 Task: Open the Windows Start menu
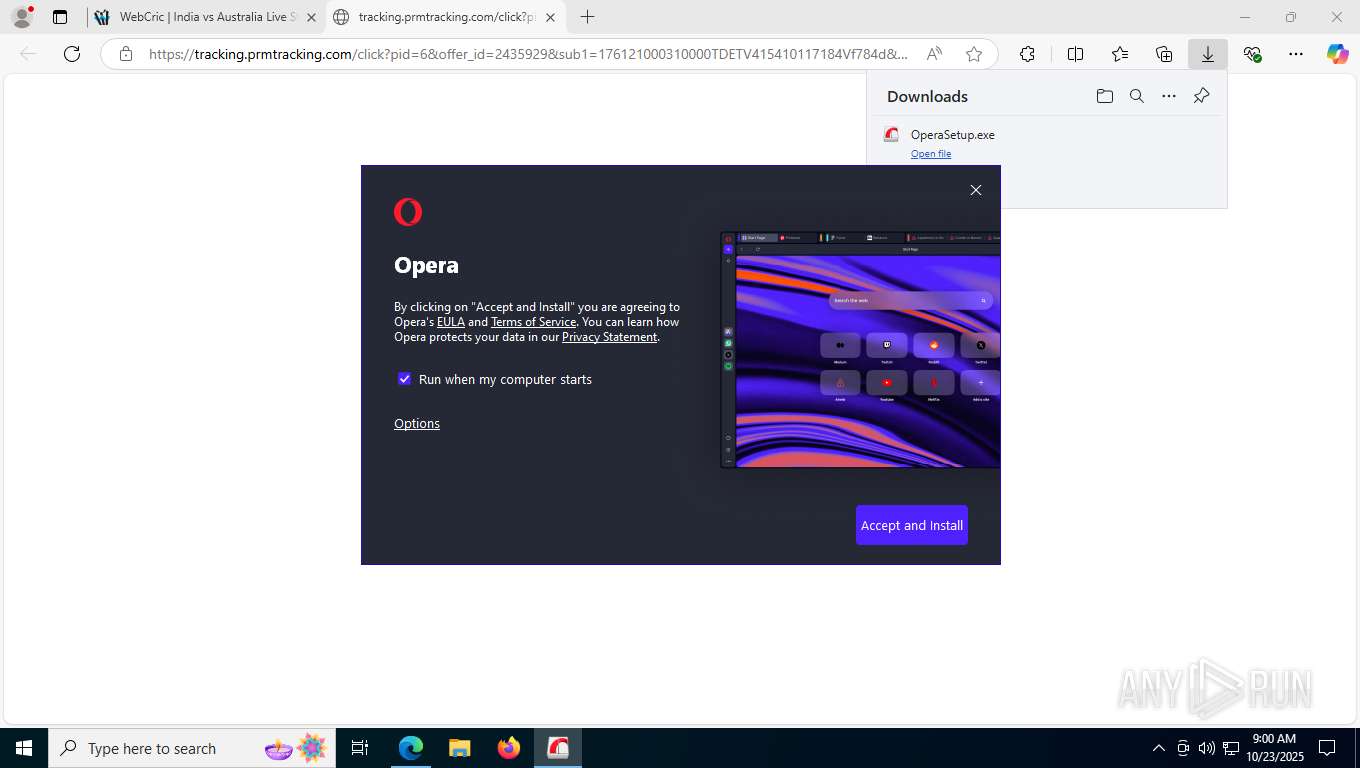click(x=24, y=748)
